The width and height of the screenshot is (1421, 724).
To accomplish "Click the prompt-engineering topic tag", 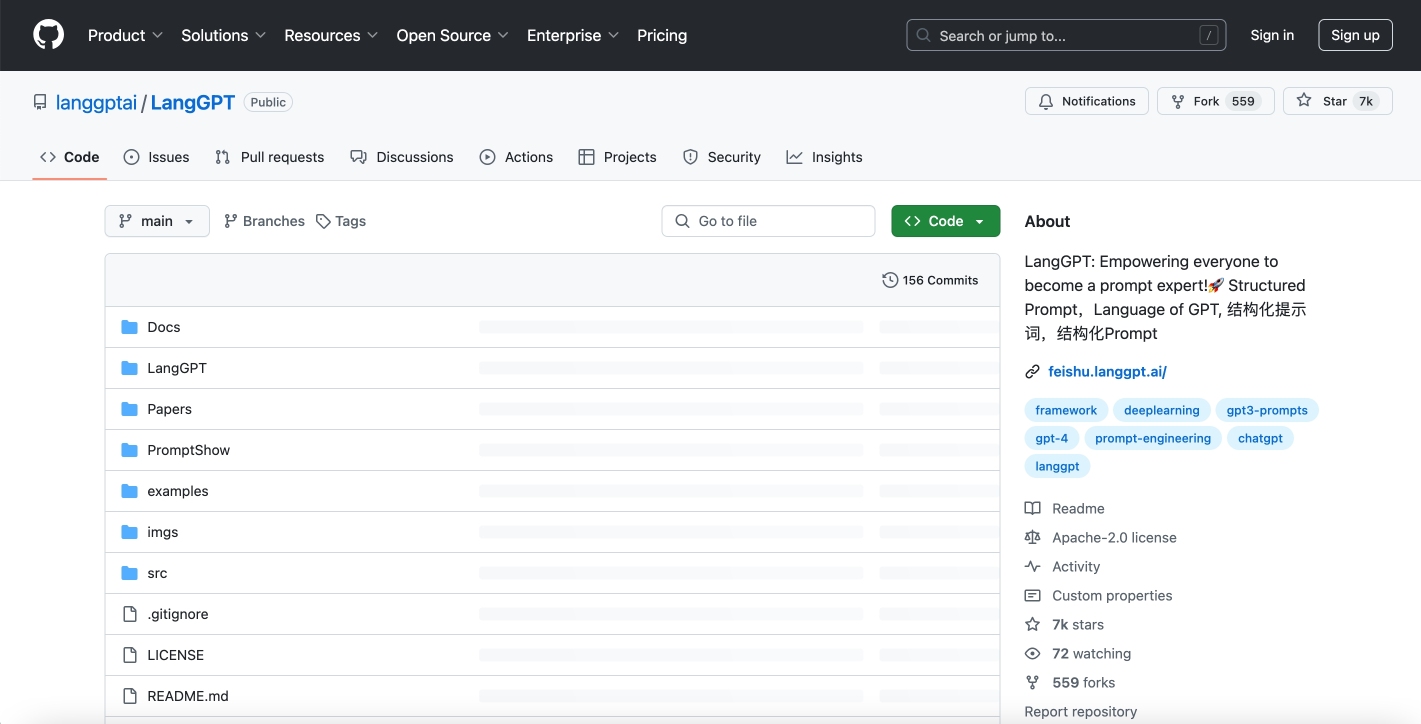I will [x=1152, y=438].
